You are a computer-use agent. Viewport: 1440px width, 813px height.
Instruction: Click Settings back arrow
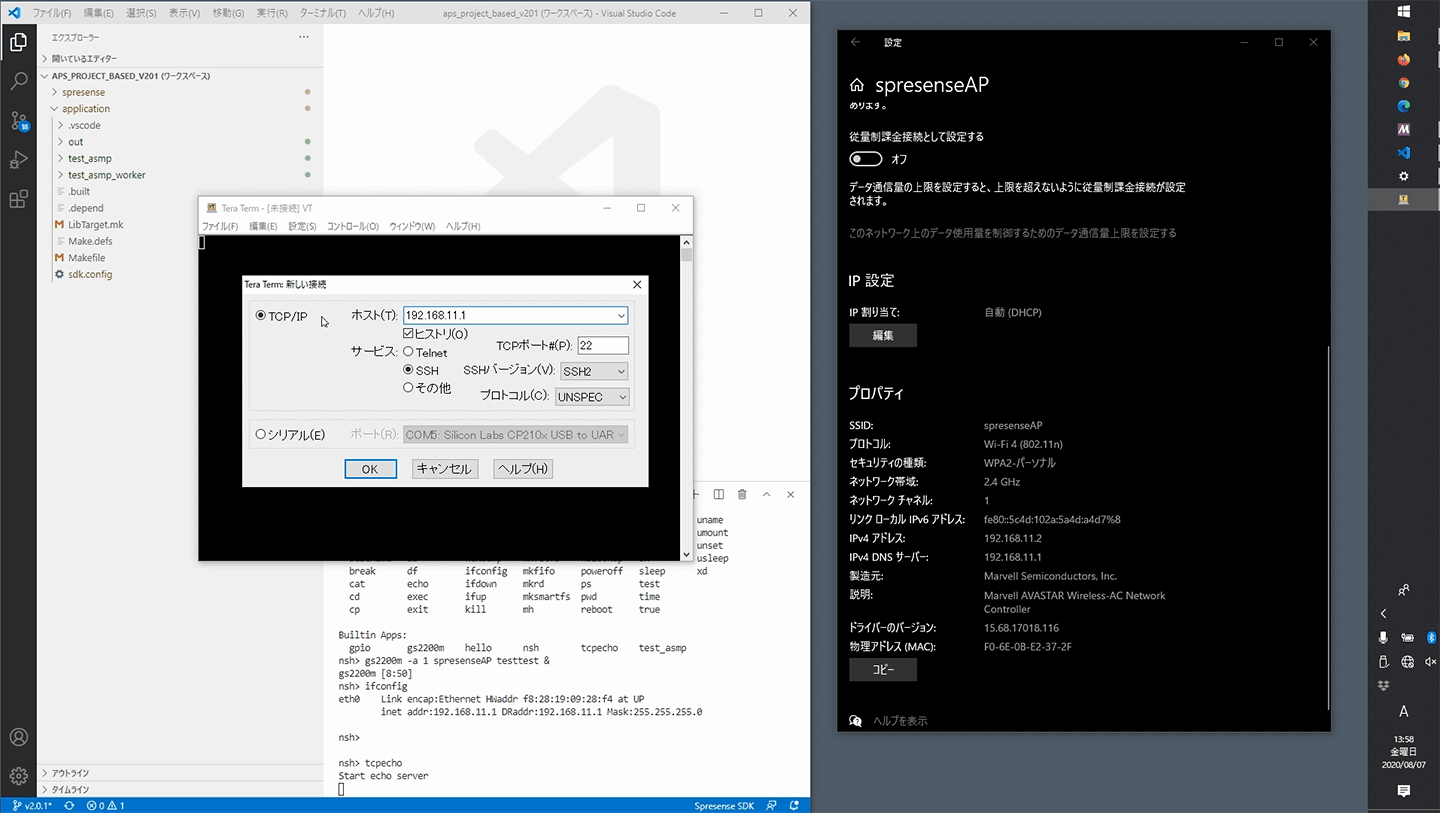(855, 42)
